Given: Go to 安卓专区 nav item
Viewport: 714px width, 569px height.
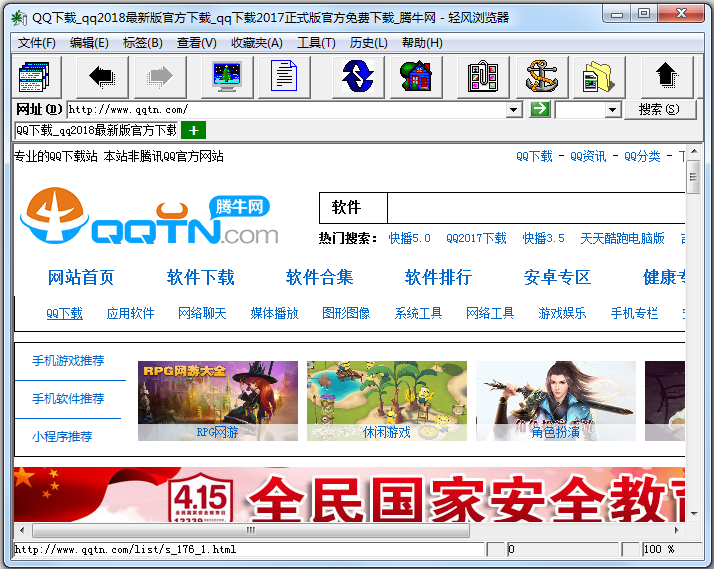Looking at the screenshot, I should pos(557,277).
